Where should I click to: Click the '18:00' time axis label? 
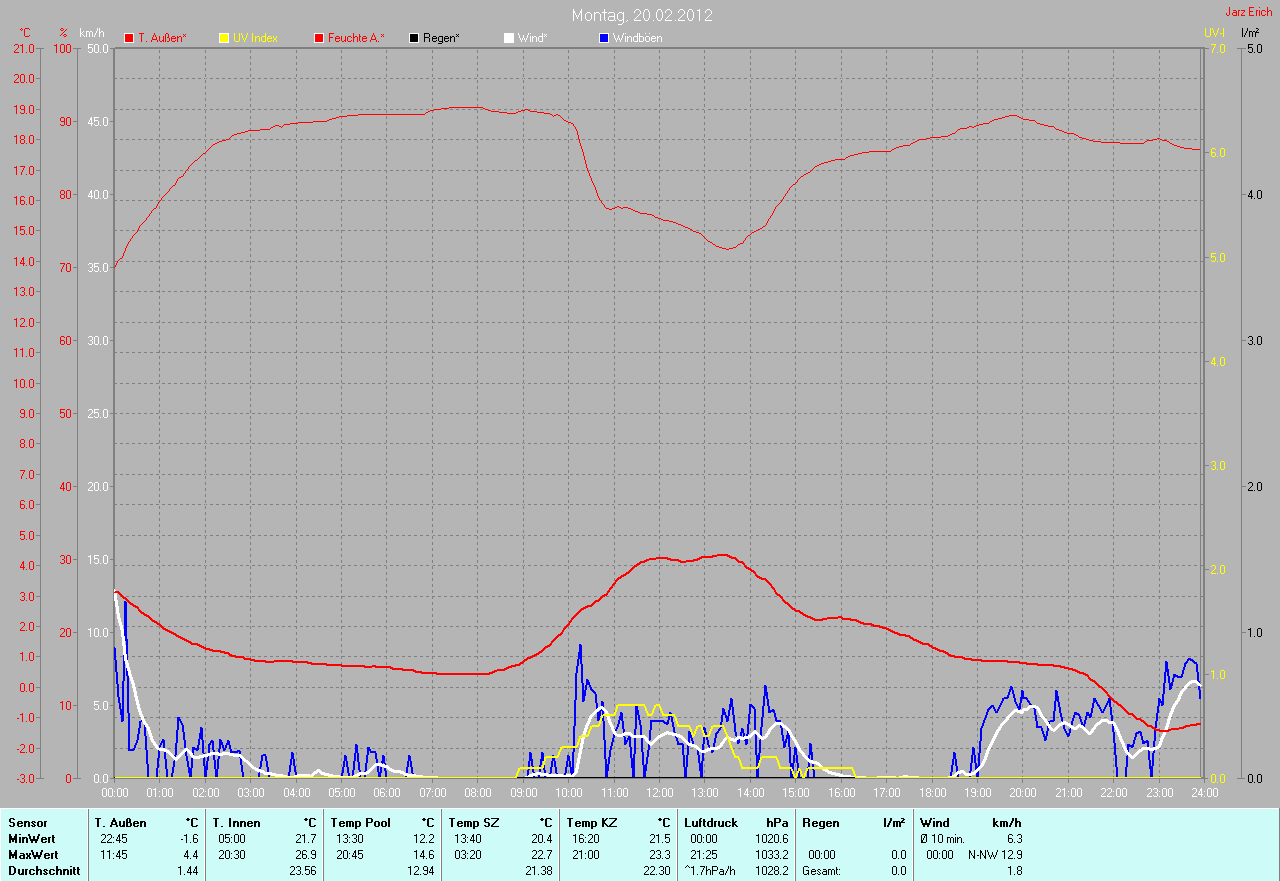pyautogui.click(x=932, y=793)
